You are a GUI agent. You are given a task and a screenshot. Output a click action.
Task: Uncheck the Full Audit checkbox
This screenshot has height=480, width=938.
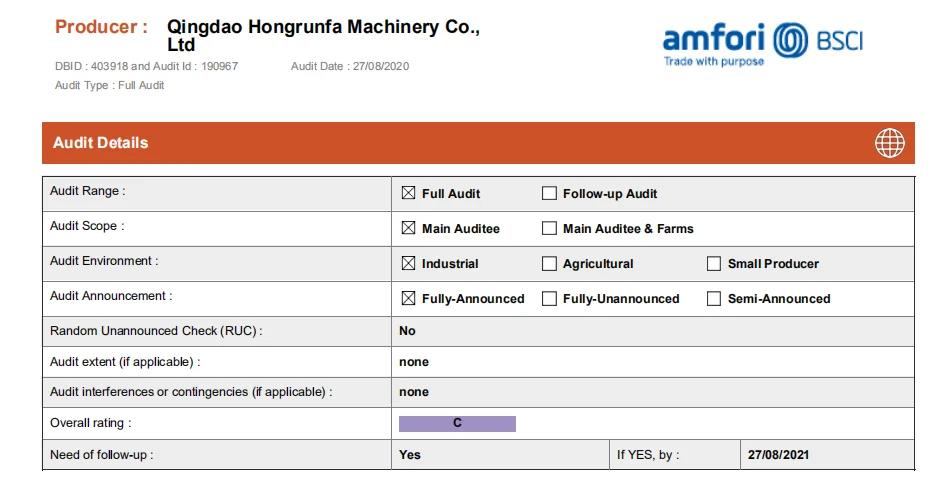tap(408, 193)
